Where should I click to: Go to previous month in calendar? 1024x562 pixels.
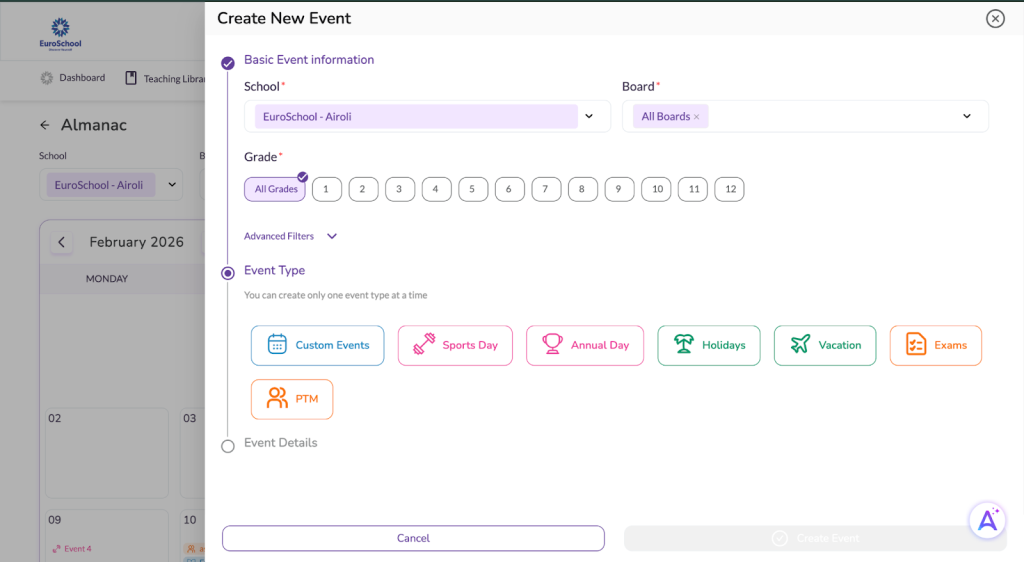click(62, 242)
